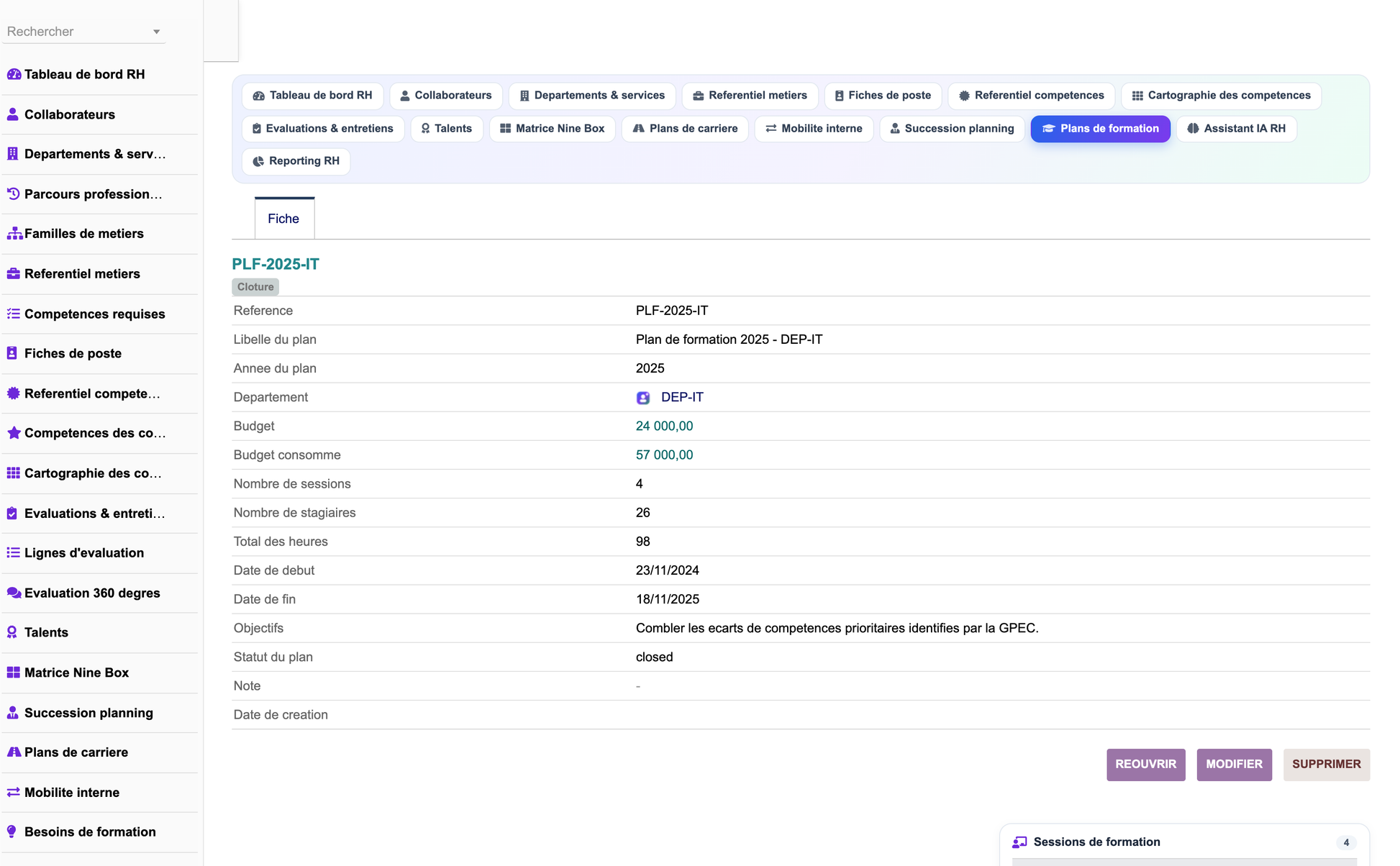Click the Sessions de formation panel icon
The width and height of the screenshot is (1400, 866).
pos(1019,842)
